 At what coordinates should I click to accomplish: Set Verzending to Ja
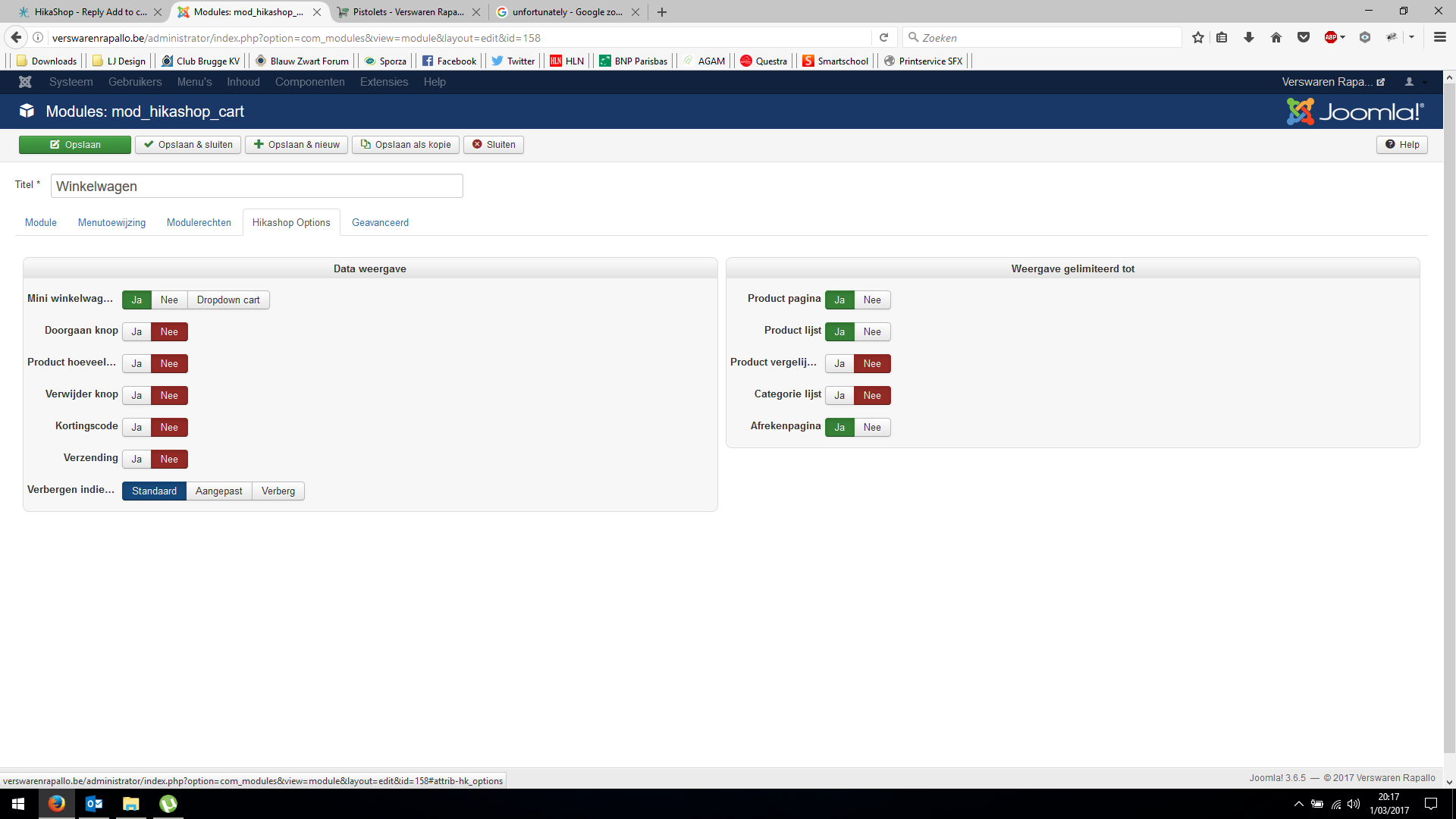[136, 459]
